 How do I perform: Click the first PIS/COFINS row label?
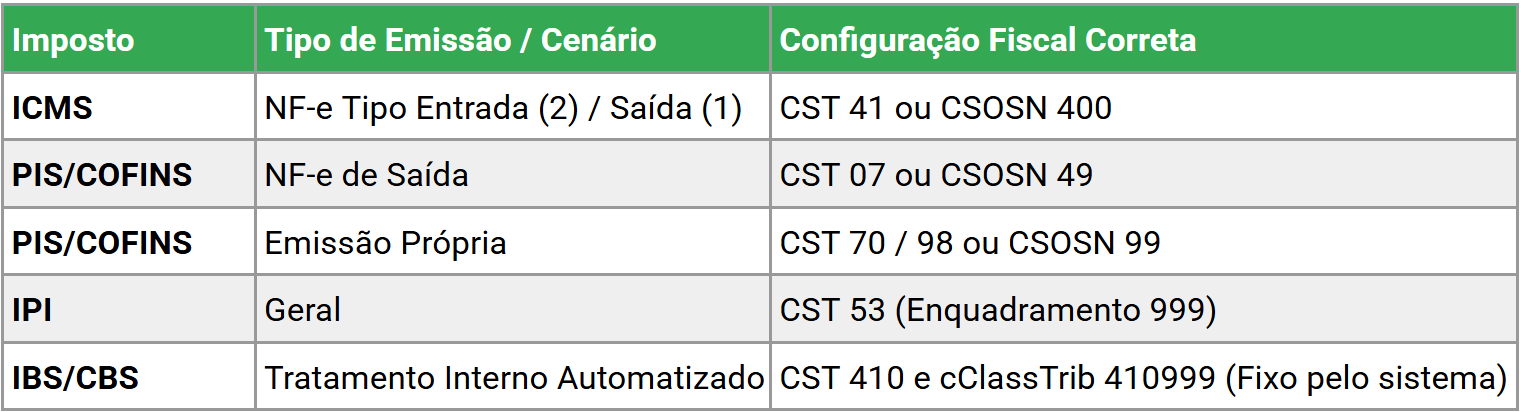[x=101, y=175]
